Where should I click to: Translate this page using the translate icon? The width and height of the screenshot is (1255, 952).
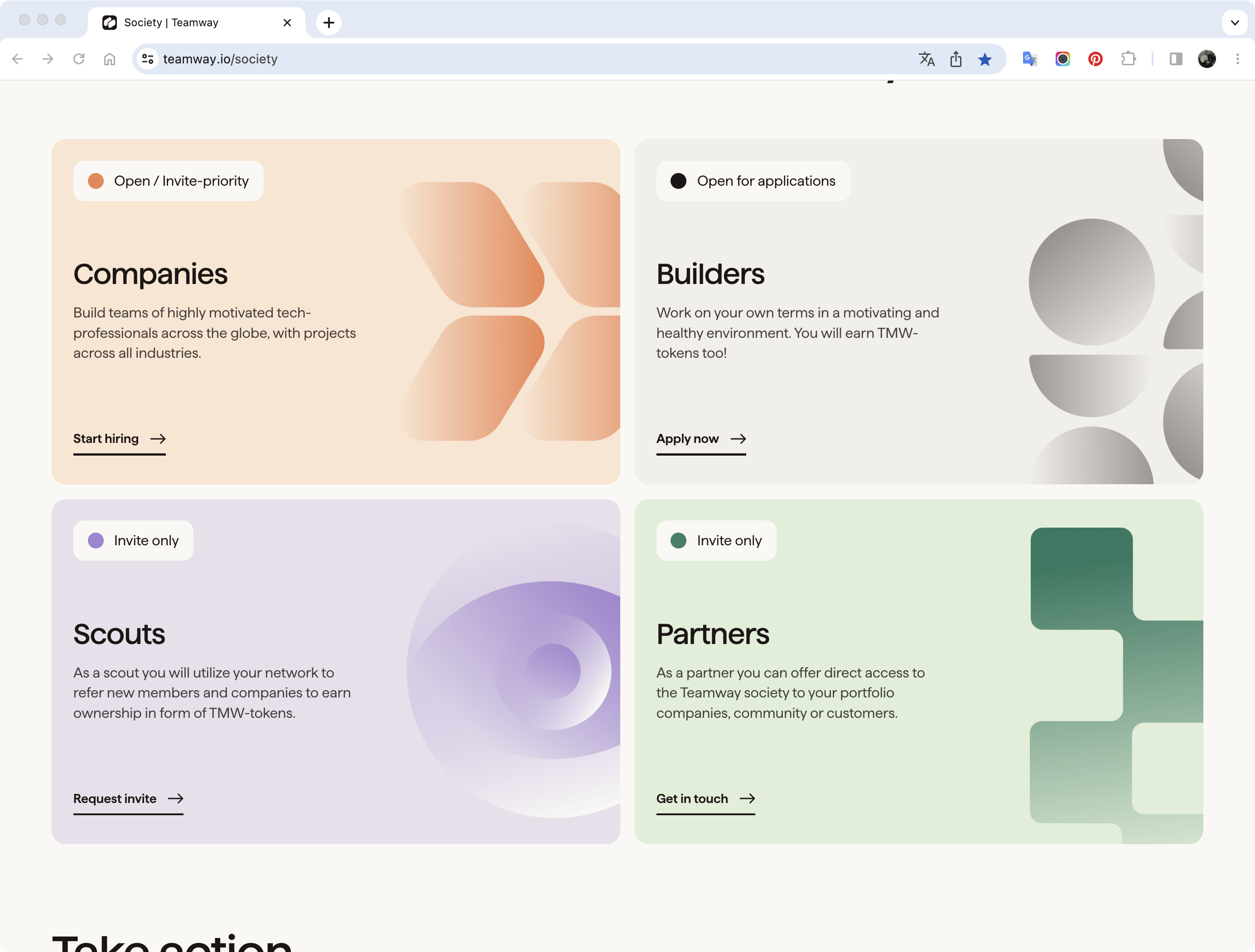(927, 59)
